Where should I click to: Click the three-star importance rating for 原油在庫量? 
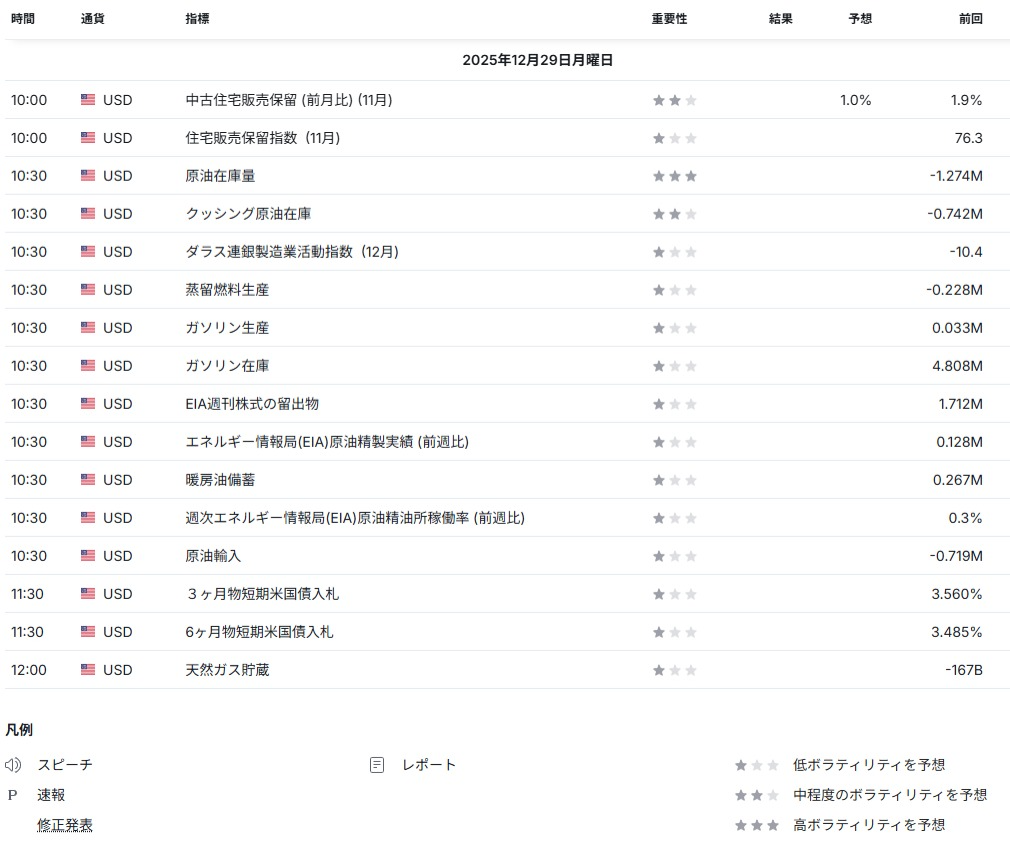674,176
